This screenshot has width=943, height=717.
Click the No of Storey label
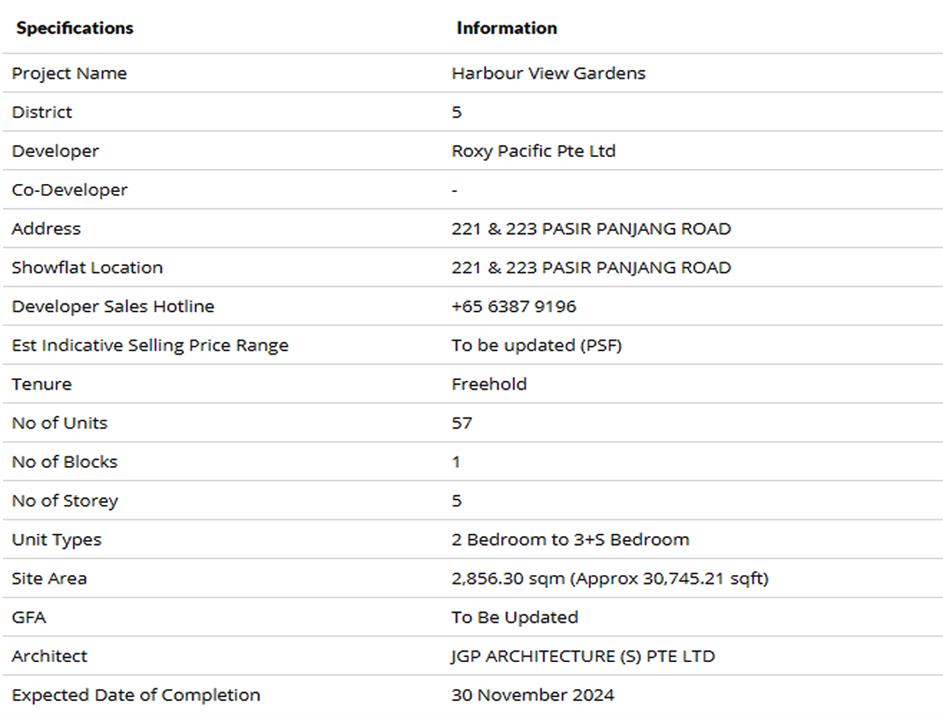[x=64, y=500]
